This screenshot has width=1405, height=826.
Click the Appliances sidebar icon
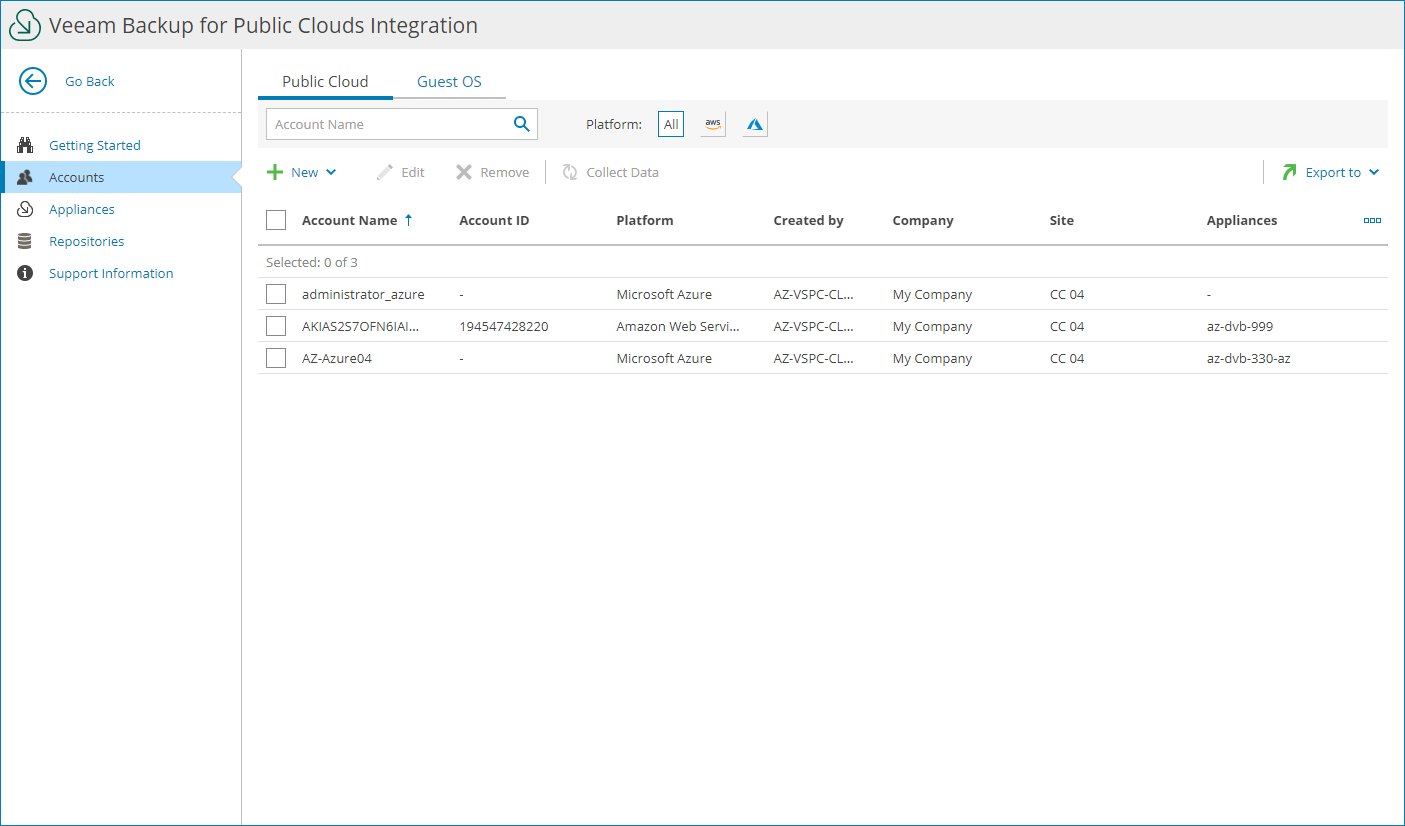[26, 209]
